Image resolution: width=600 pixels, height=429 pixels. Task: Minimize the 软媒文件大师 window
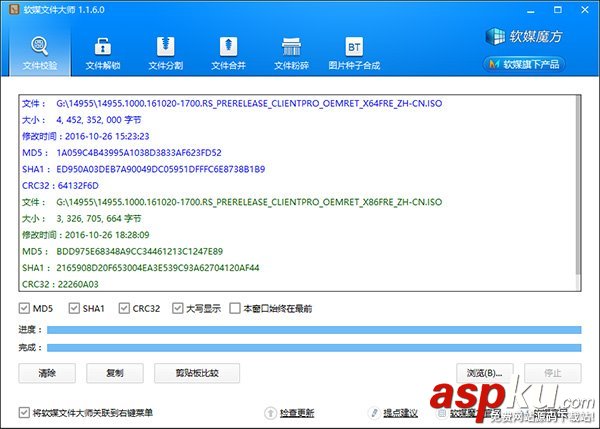tap(530, 10)
